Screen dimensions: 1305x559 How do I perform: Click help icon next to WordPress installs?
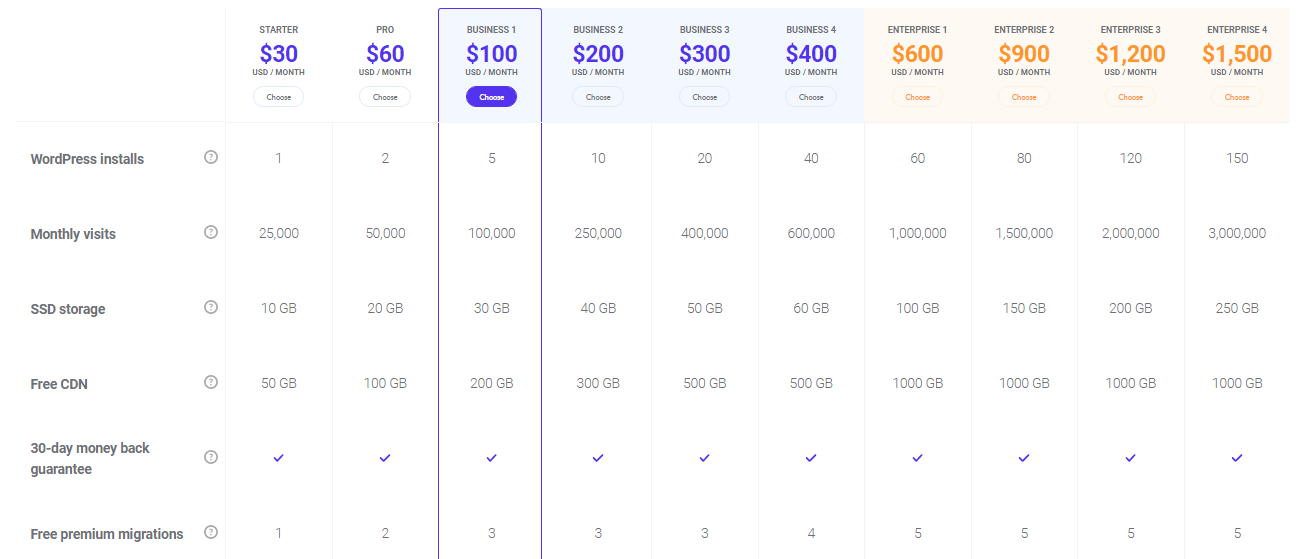[x=211, y=157]
